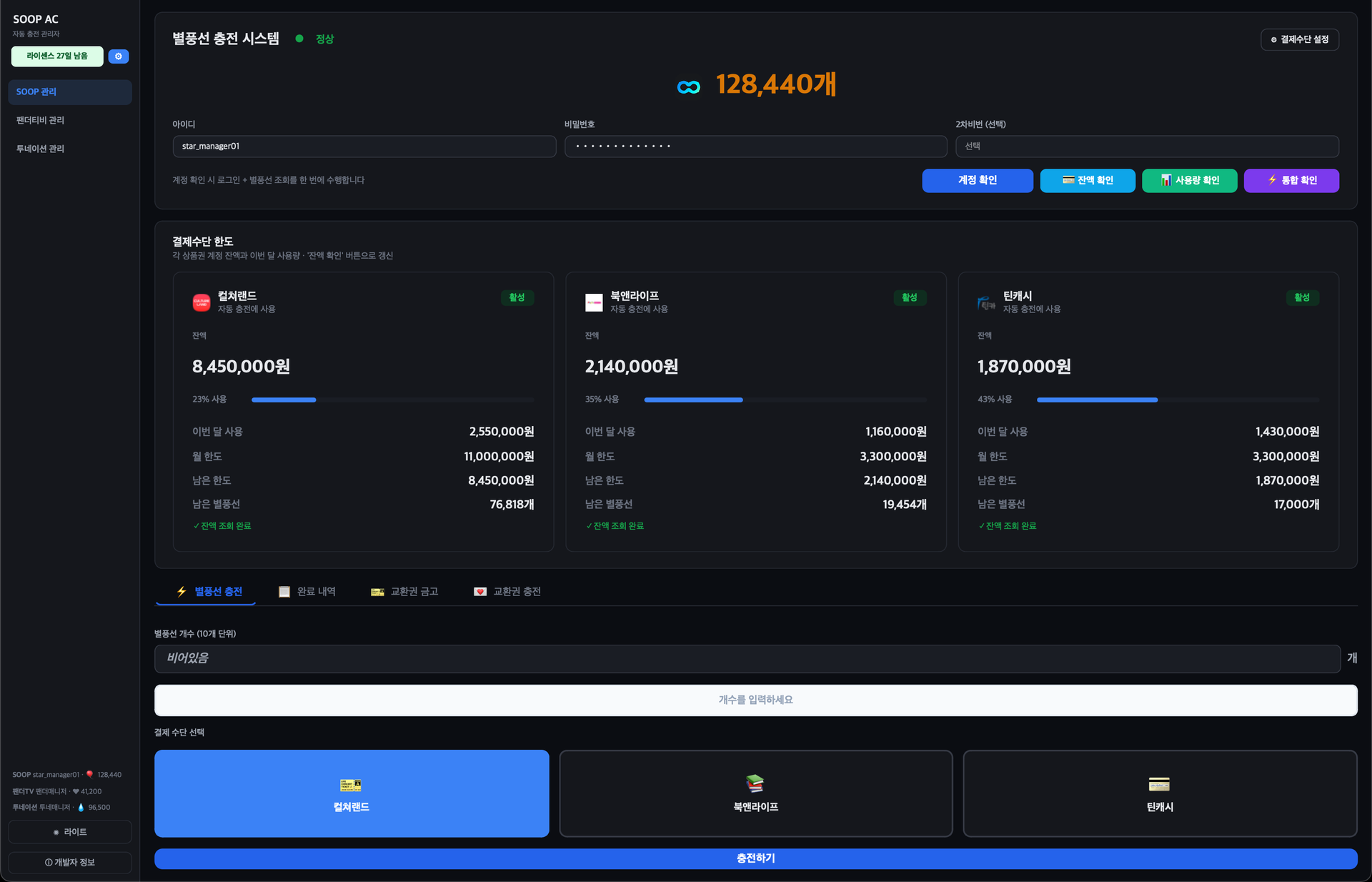The width and height of the screenshot is (1372, 882).
Task: Click the 충전하기 button
Action: click(755, 858)
